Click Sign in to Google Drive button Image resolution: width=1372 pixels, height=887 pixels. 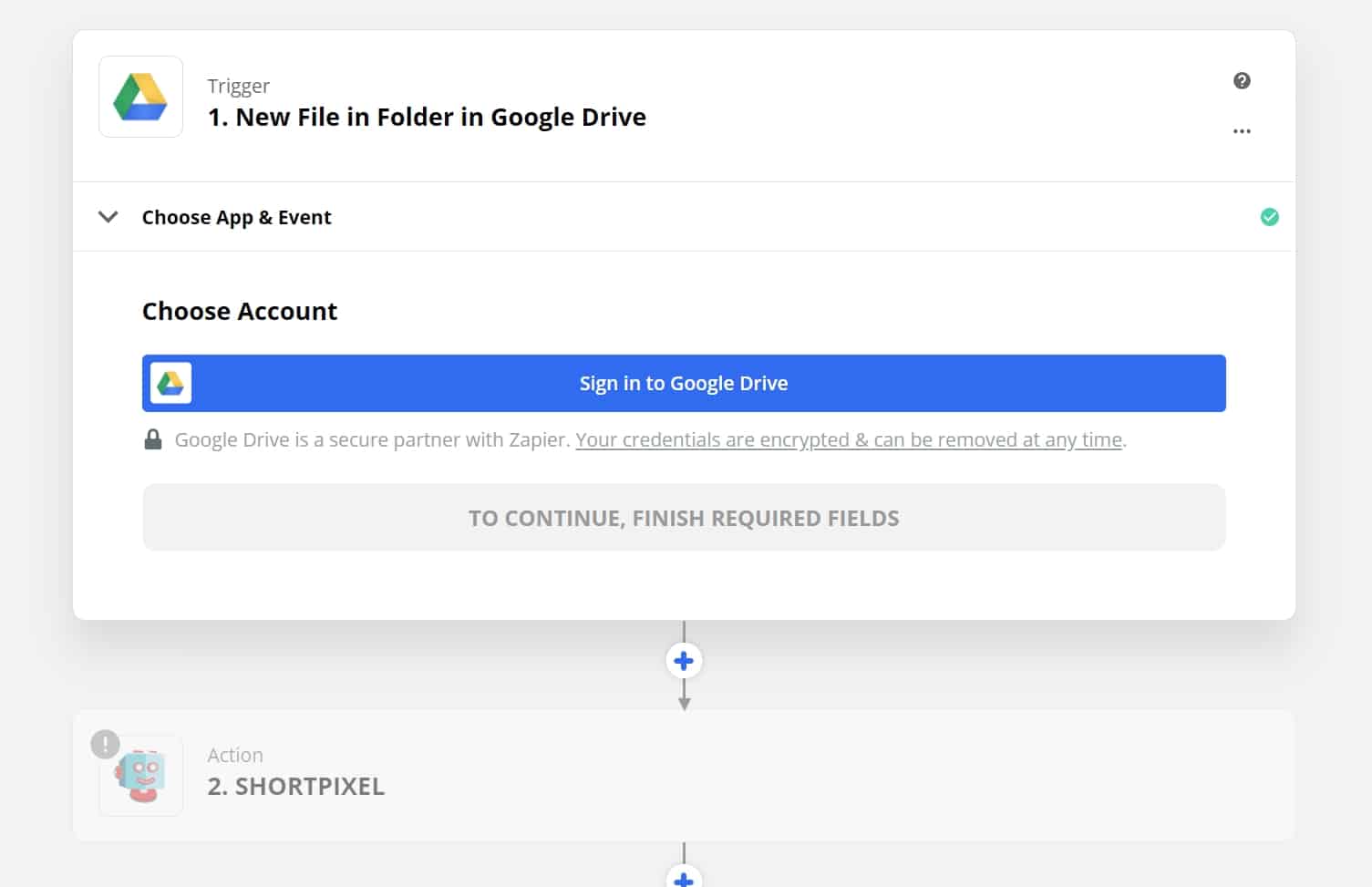point(684,384)
